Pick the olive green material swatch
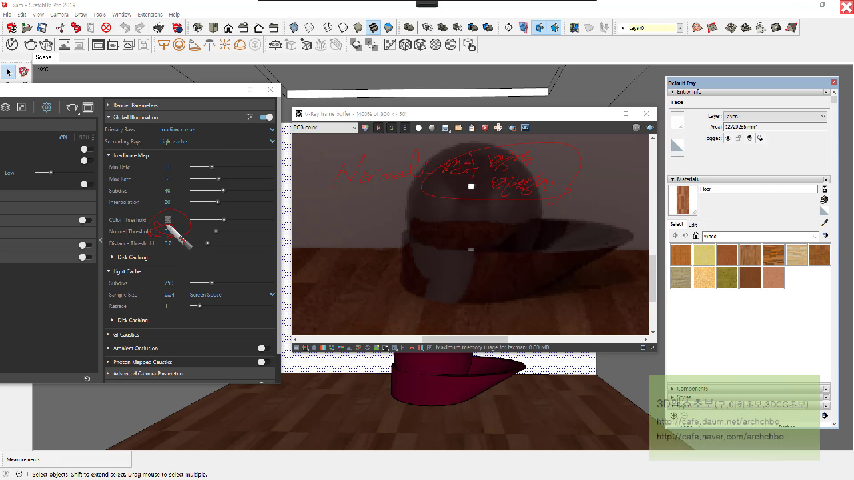This screenshot has width=854, height=480. tap(727, 278)
